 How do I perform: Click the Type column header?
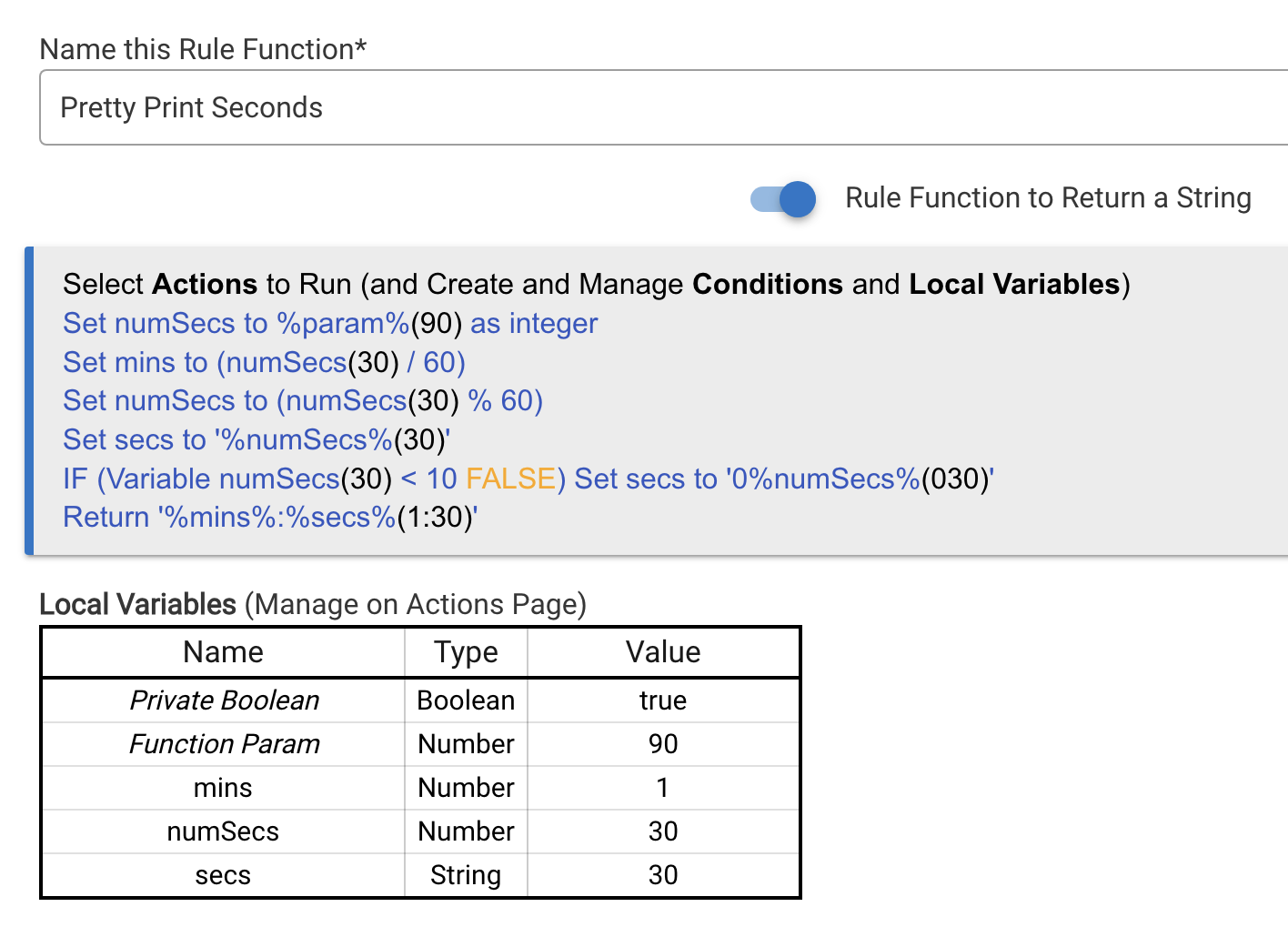[466, 652]
